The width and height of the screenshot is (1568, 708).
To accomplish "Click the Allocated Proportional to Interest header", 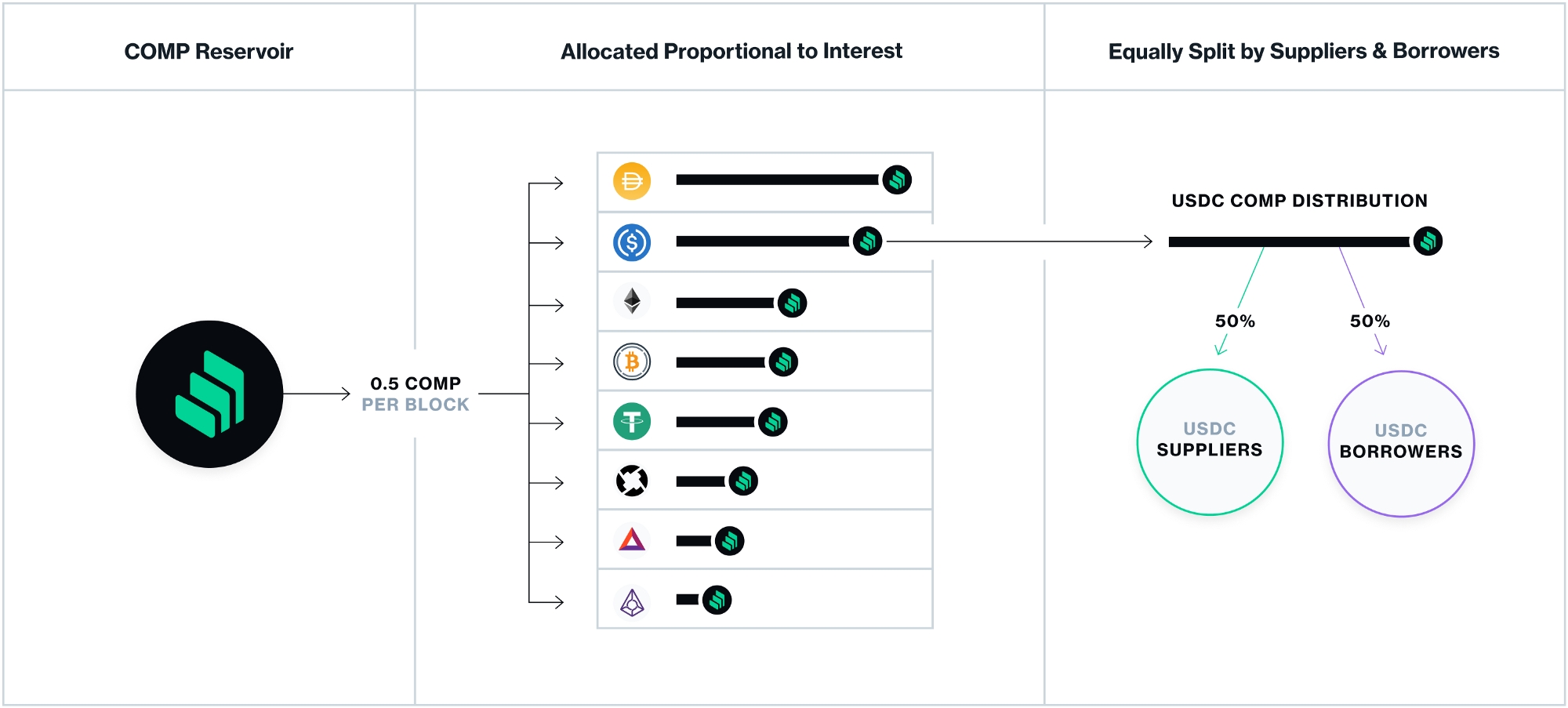I will [731, 52].
